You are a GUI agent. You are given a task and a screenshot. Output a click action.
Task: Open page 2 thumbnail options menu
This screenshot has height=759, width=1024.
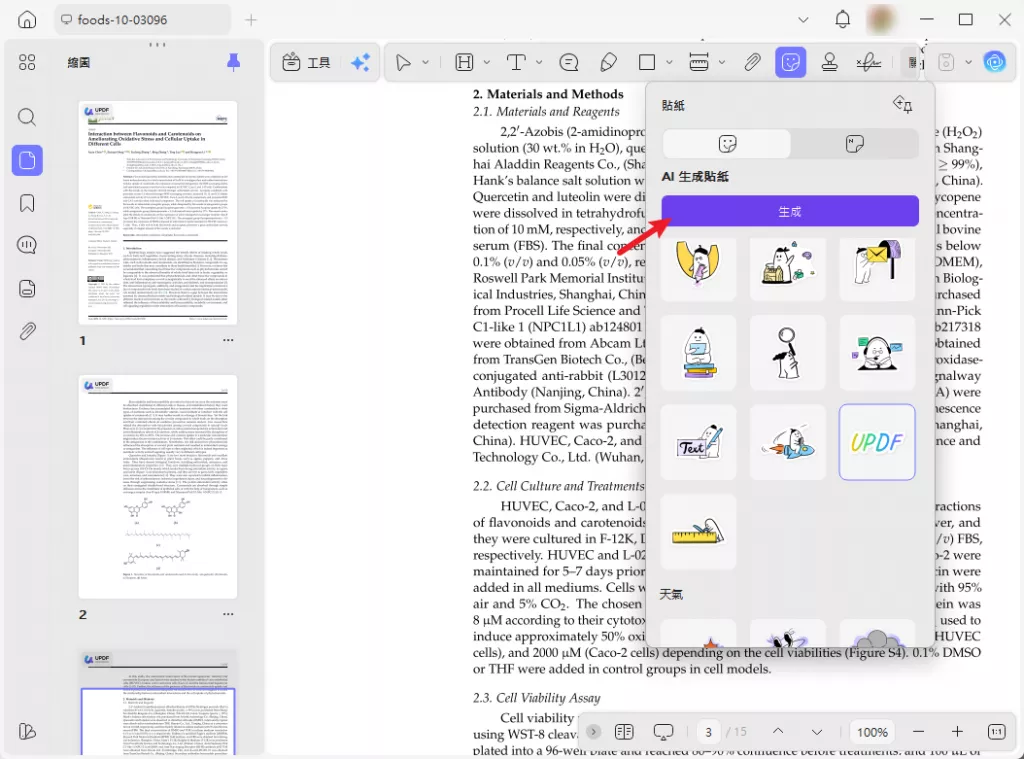point(228,614)
